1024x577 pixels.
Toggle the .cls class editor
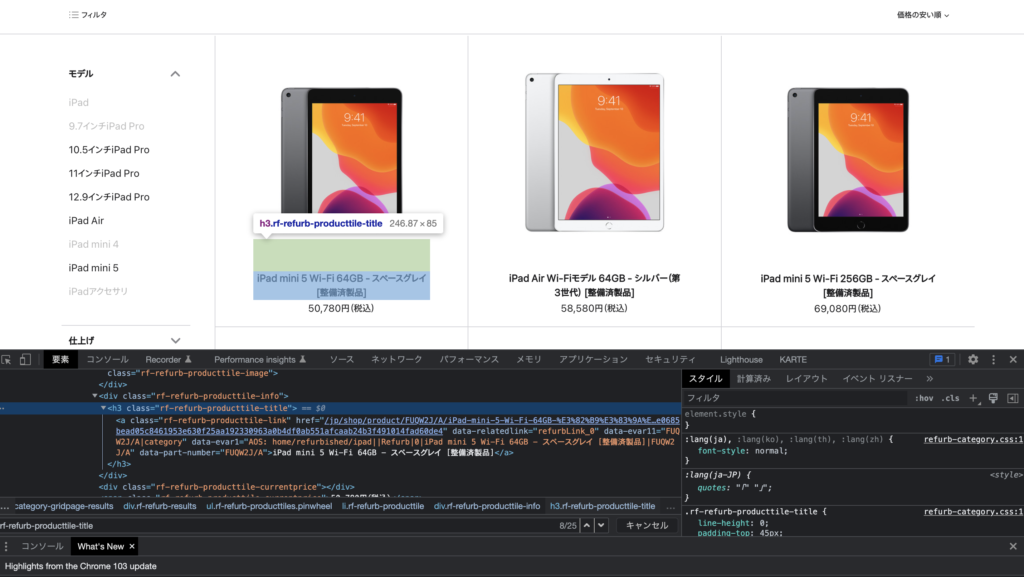(950, 398)
